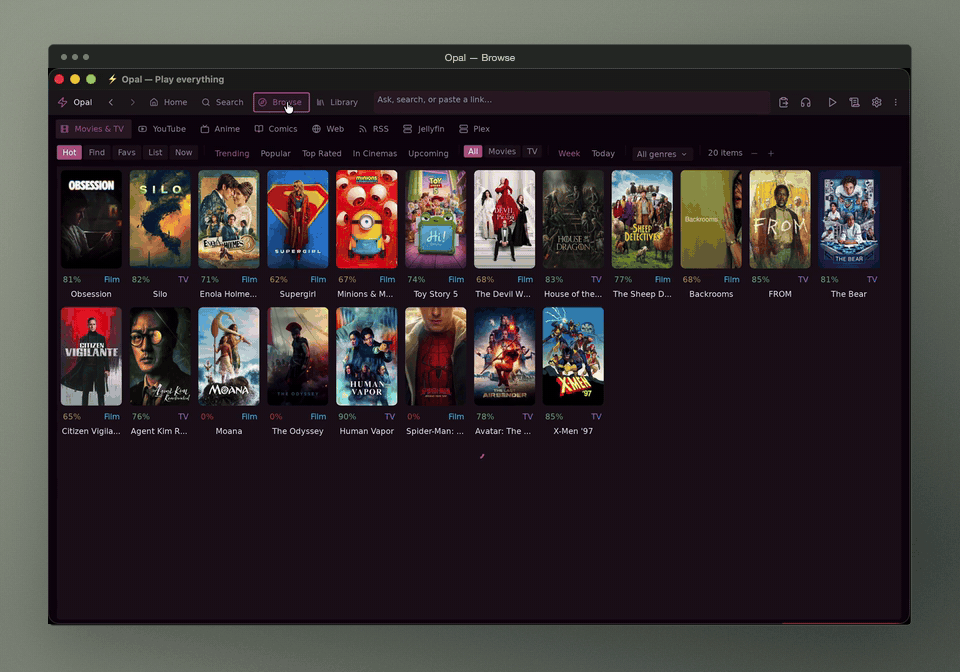Click the Opal lightning logo in the toolbar
Viewport: 960px width, 672px height.
pos(62,102)
